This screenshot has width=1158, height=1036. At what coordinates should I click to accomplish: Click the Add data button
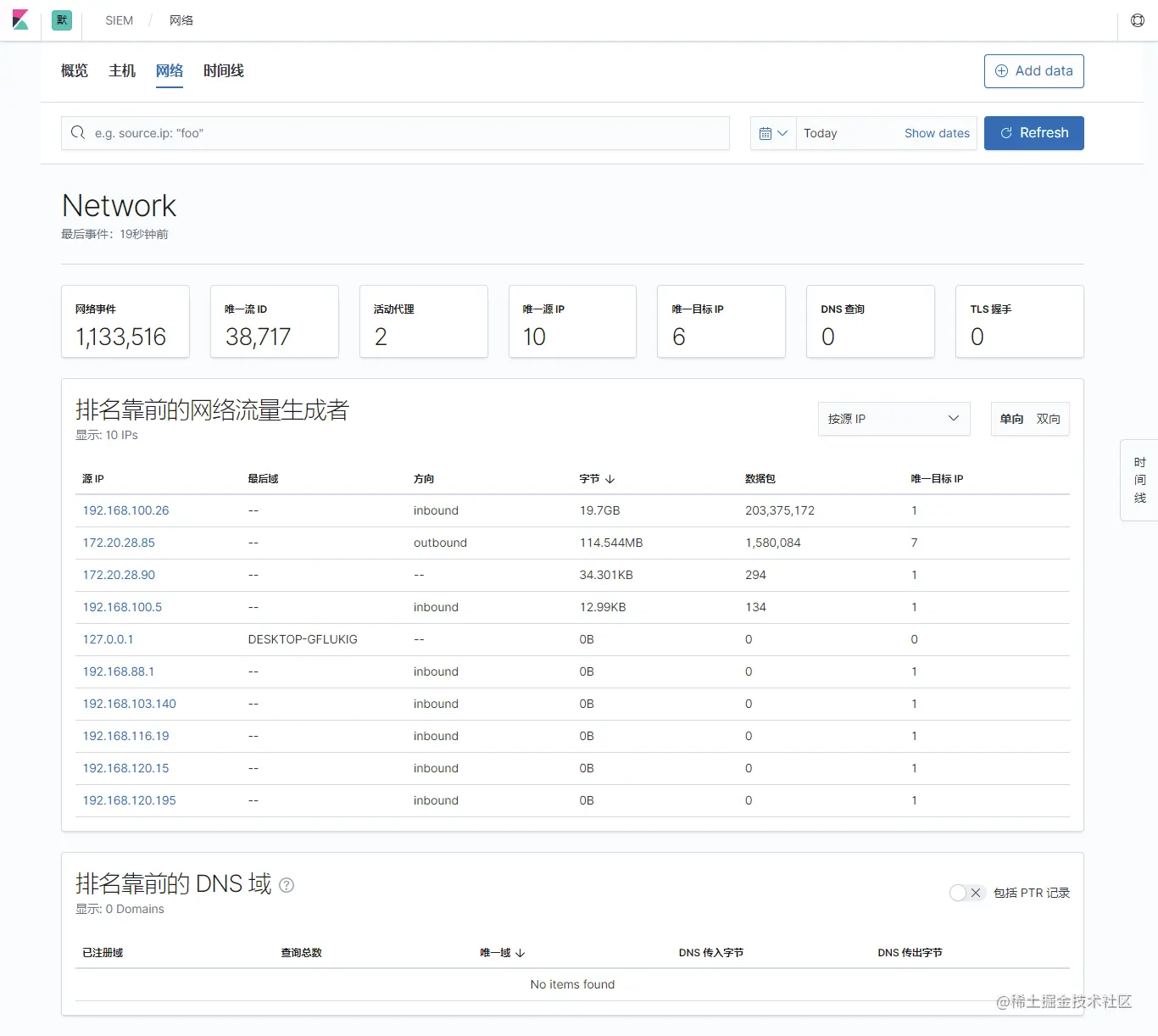coord(1034,71)
